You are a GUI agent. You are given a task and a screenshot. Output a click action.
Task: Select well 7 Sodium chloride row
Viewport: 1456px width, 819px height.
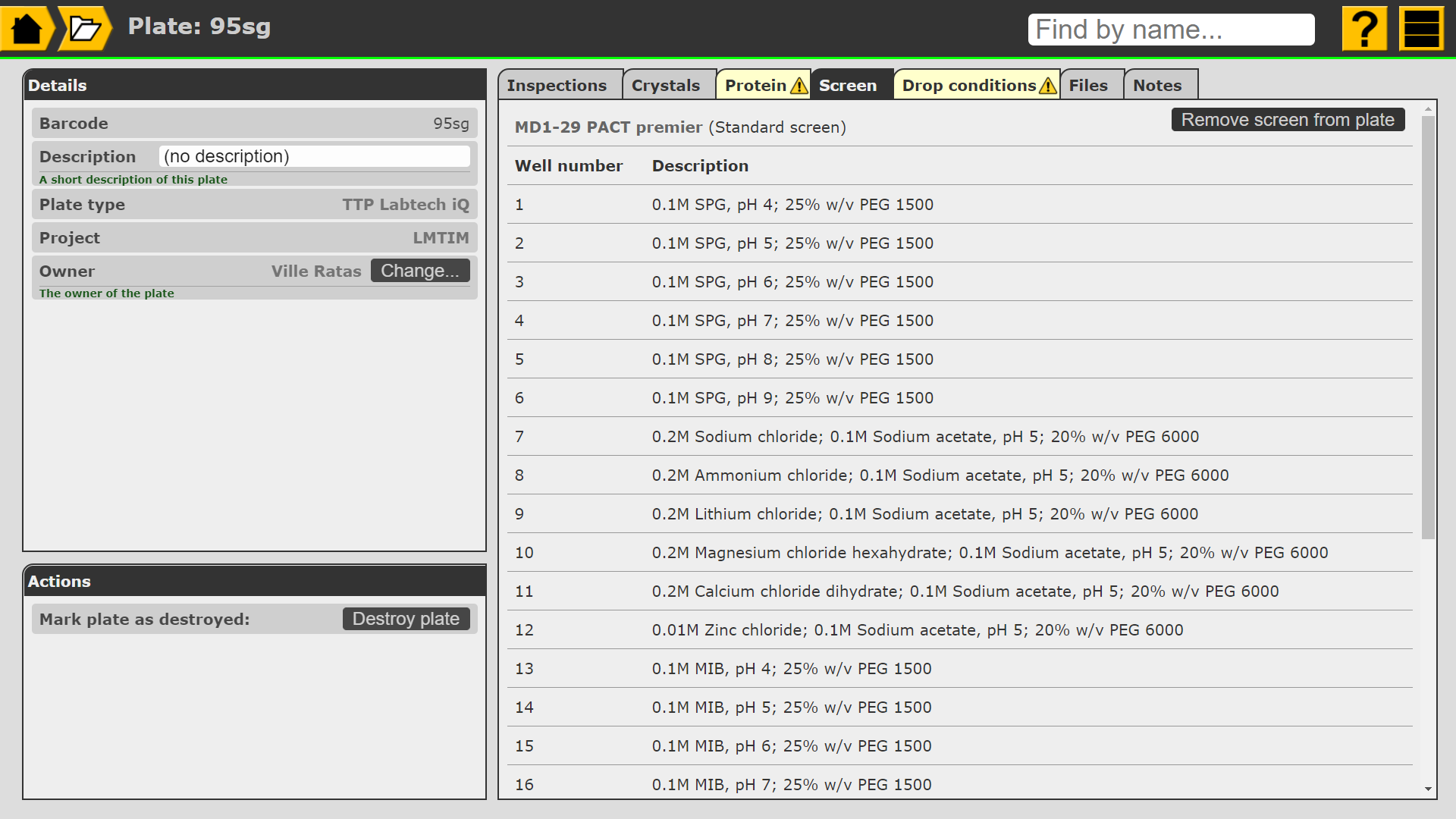pos(925,437)
